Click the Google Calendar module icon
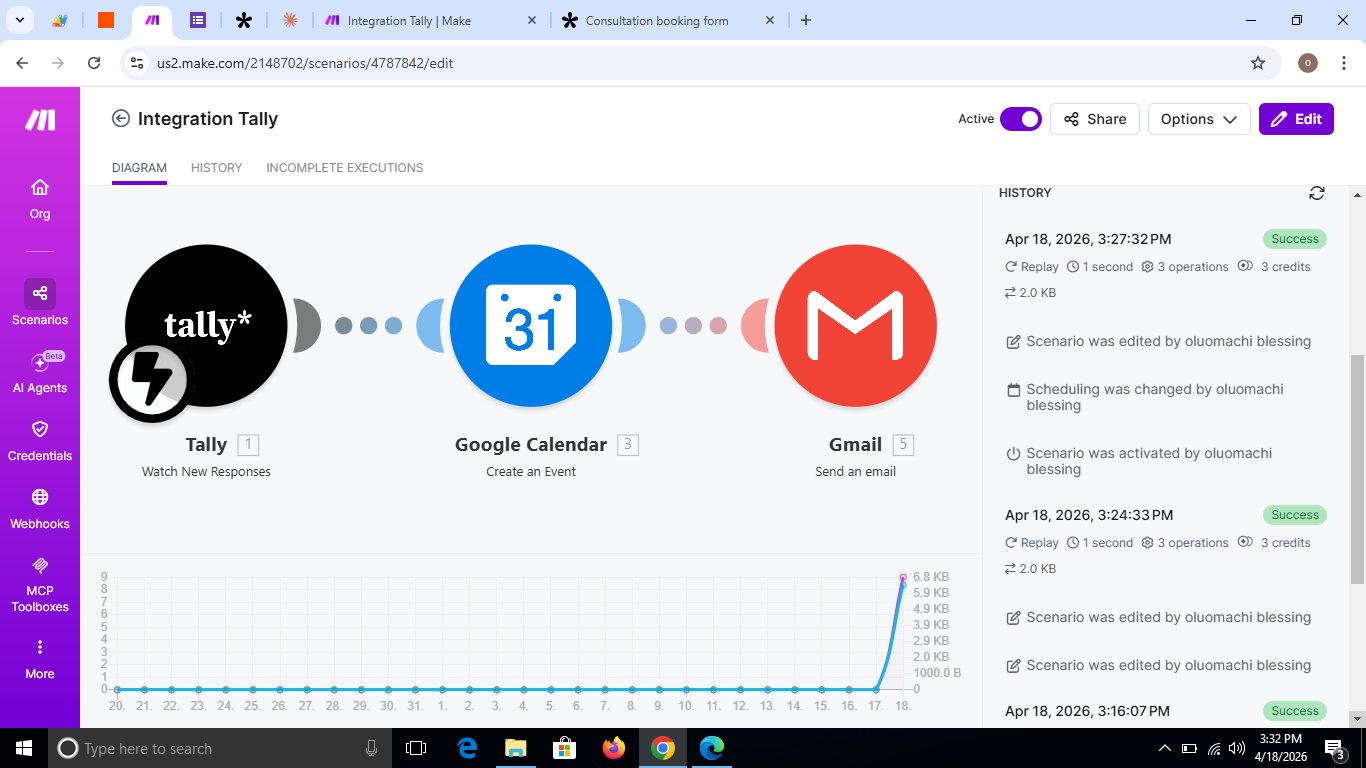The height and width of the screenshot is (768, 1366). 530,326
